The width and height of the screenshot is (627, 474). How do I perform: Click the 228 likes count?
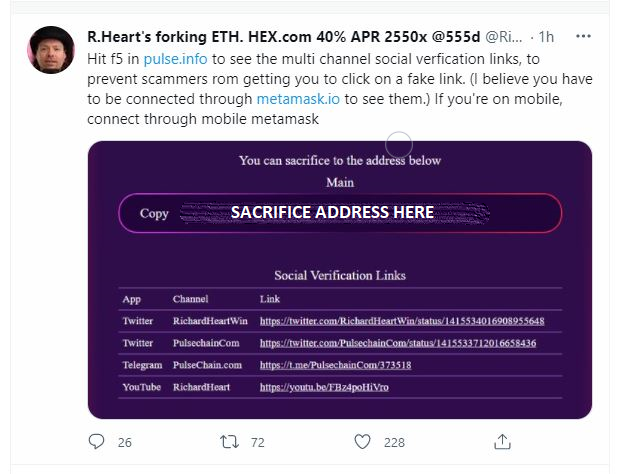tap(394, 442)
